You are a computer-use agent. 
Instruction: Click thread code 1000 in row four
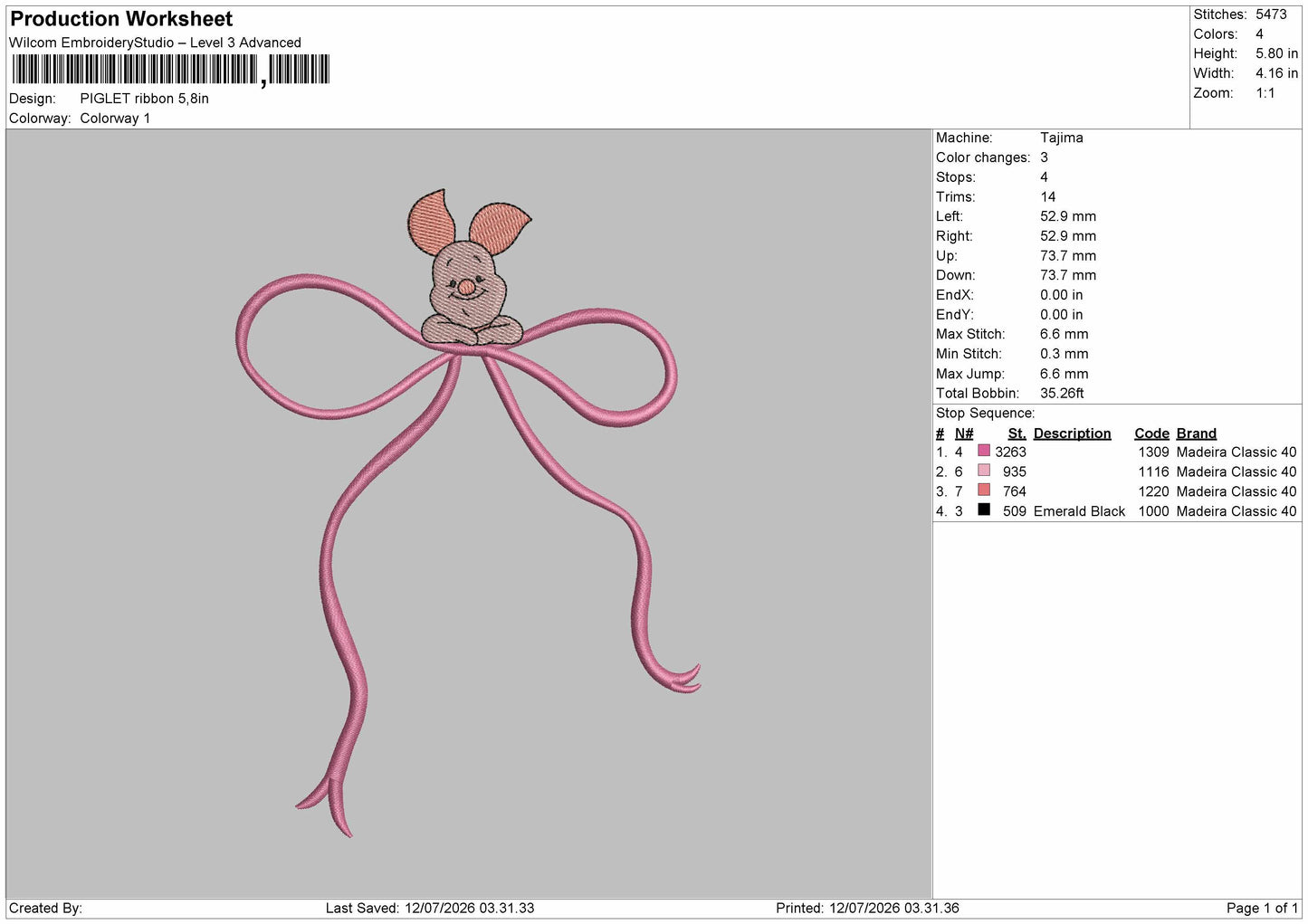(1153, 512)
